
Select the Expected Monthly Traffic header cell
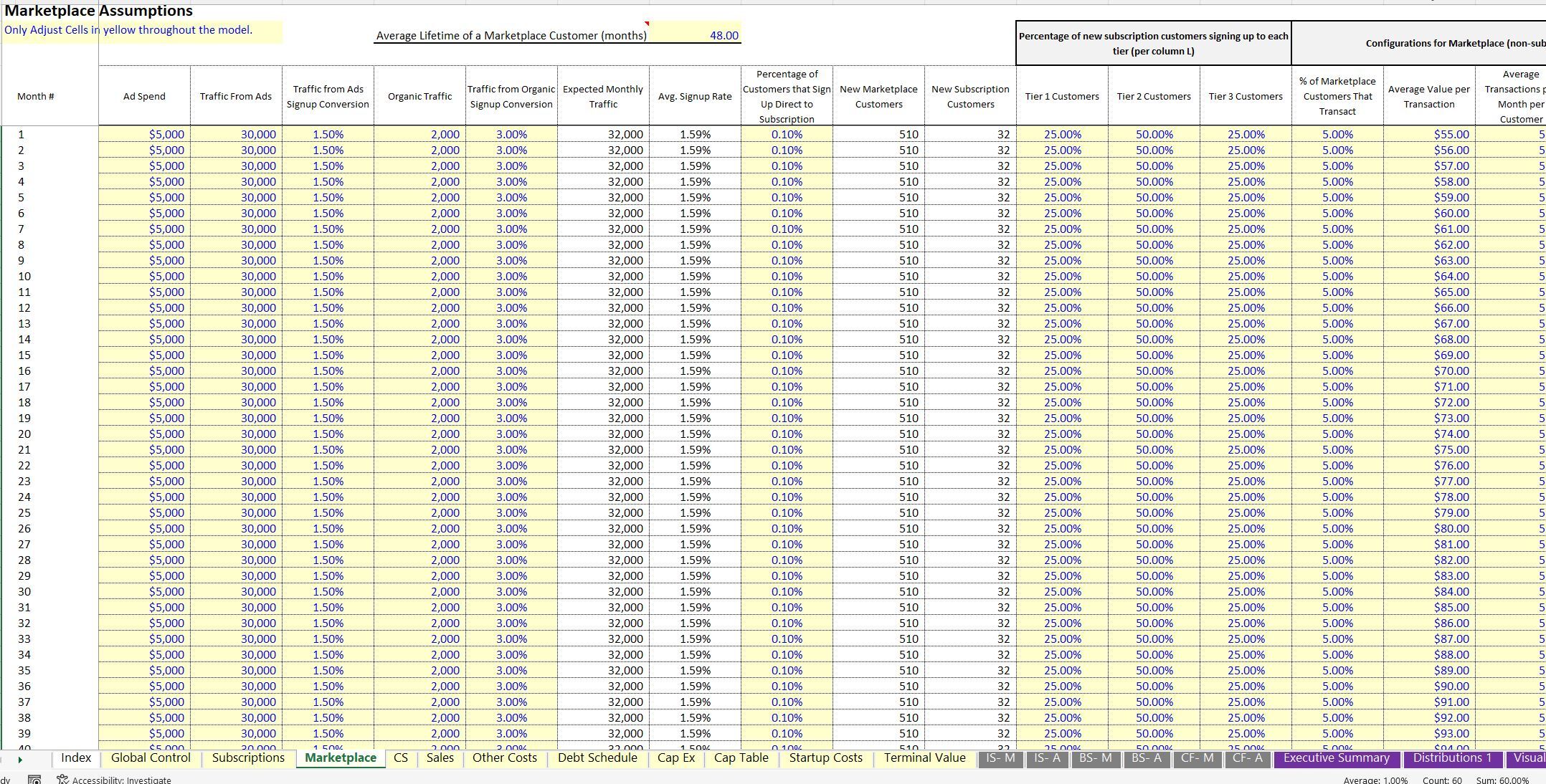tap(603, 96)
